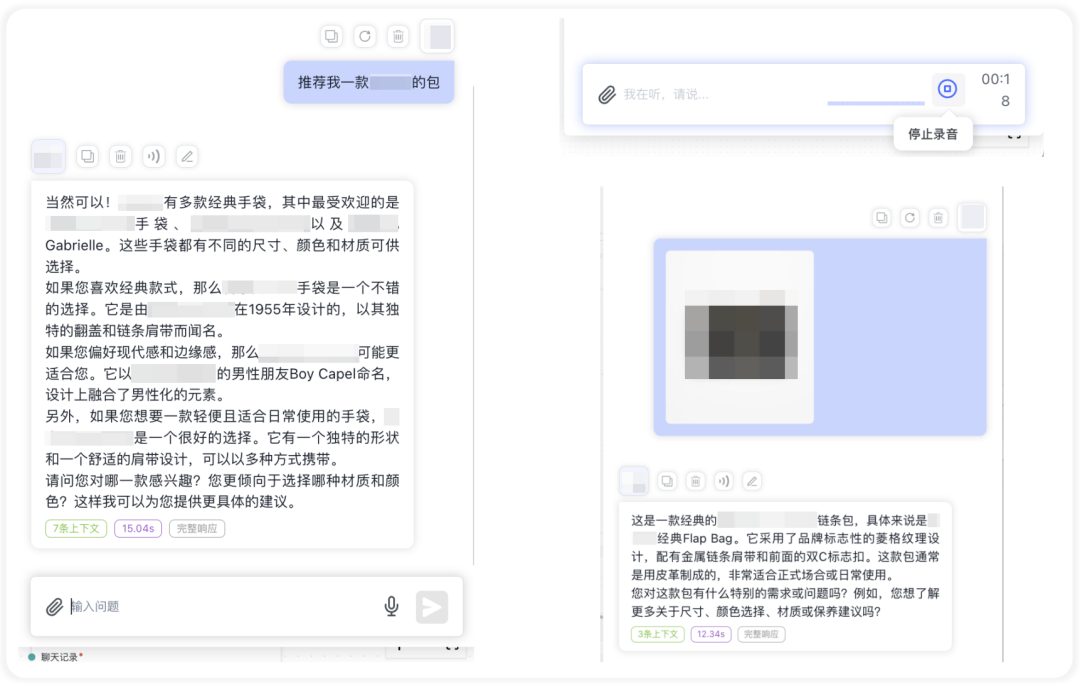
Task: Attach file in the '我在听' recording box
Action: click(607, 94)
